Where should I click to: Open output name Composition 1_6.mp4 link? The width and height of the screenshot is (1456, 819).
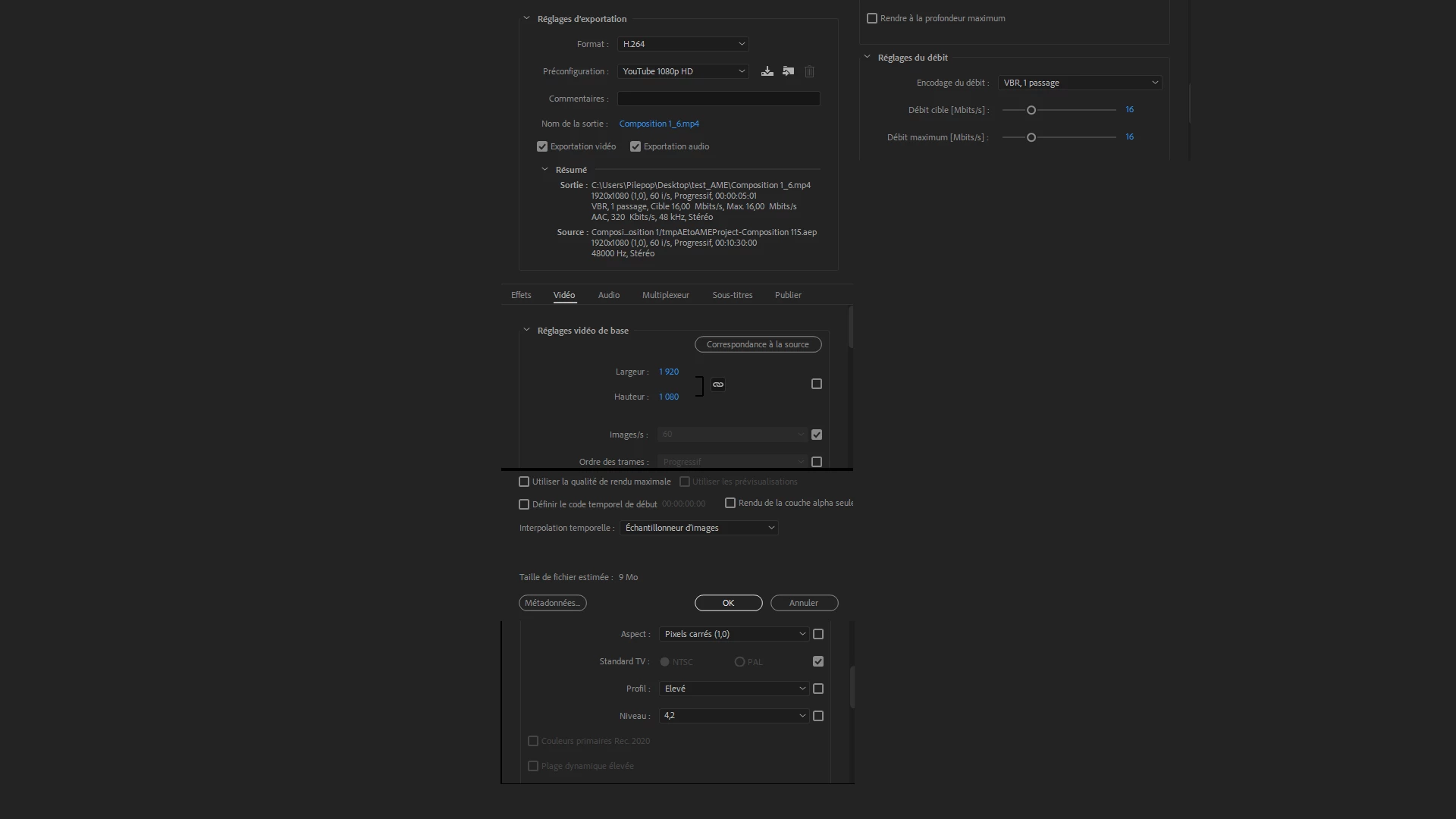pyautogui.click(x=659, y=124)
